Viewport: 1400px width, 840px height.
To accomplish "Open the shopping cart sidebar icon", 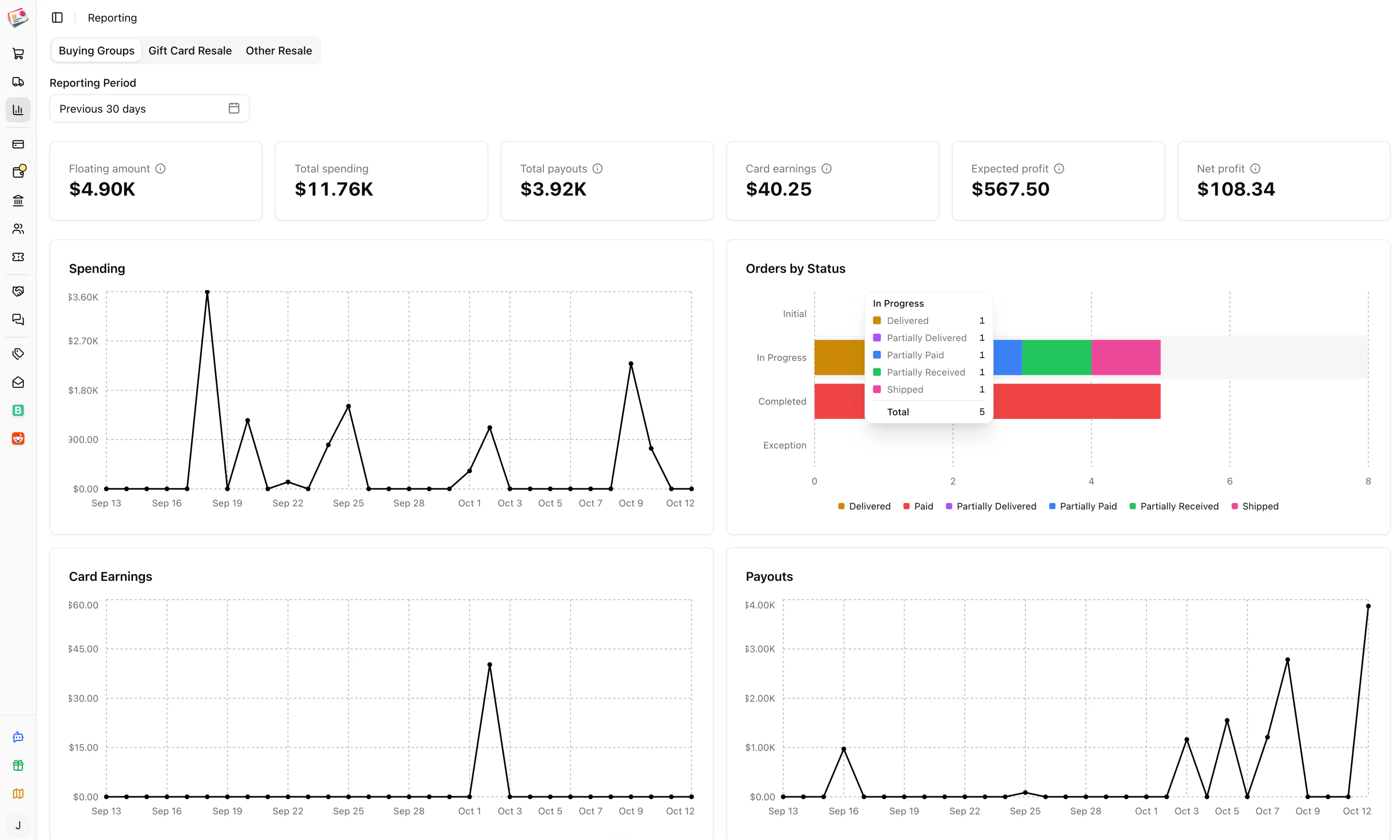I will click(x=18, y=54).
